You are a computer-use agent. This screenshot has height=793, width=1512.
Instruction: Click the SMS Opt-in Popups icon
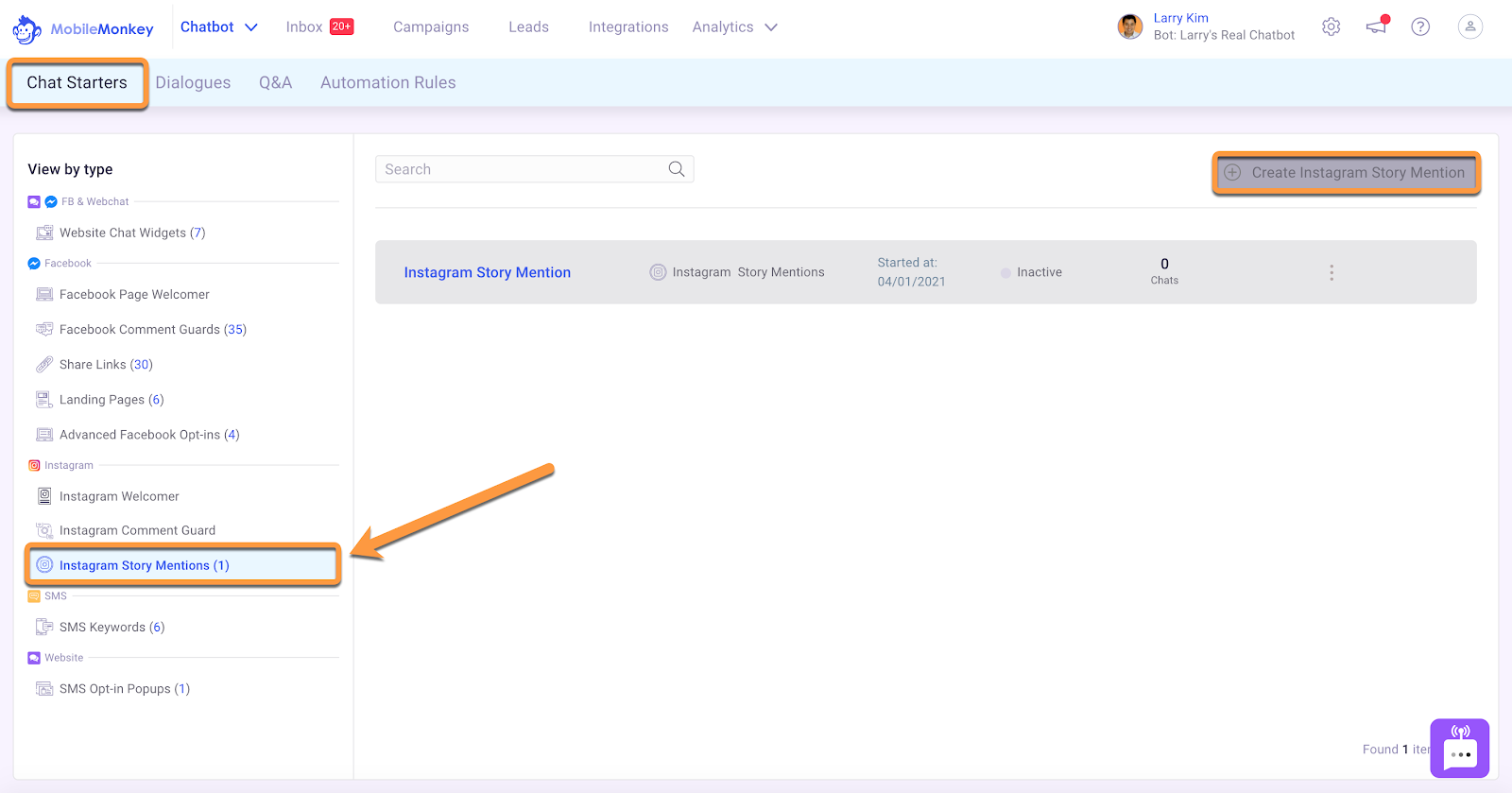44,688
